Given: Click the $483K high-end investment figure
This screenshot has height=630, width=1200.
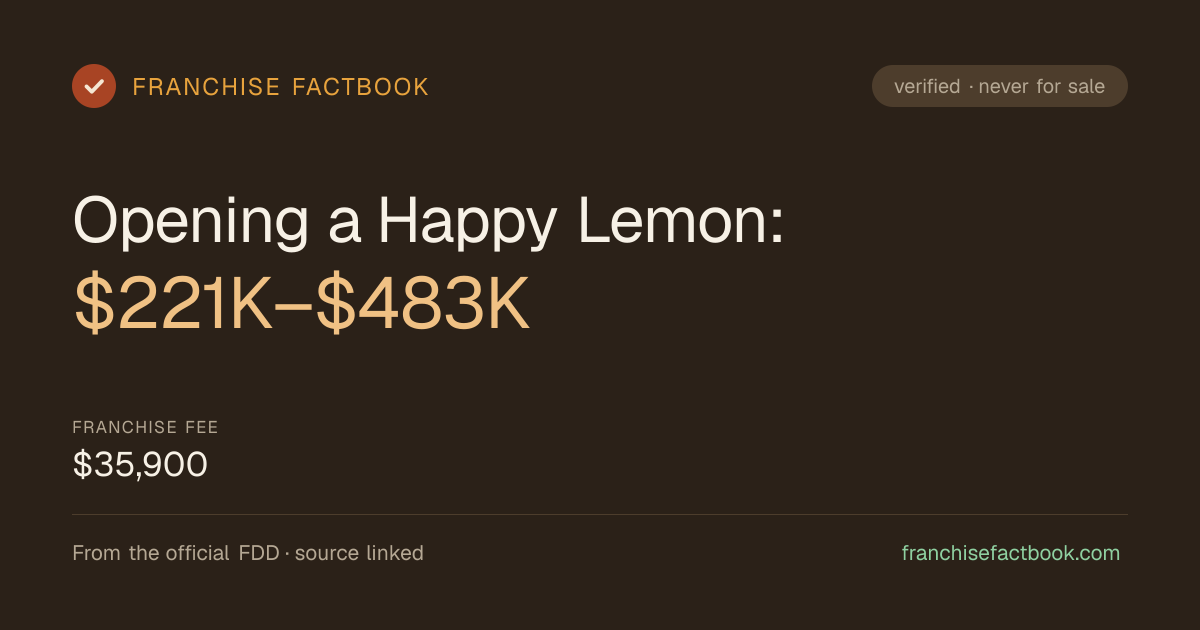Looking at the screenshot, I should click(x=423, y=306).
